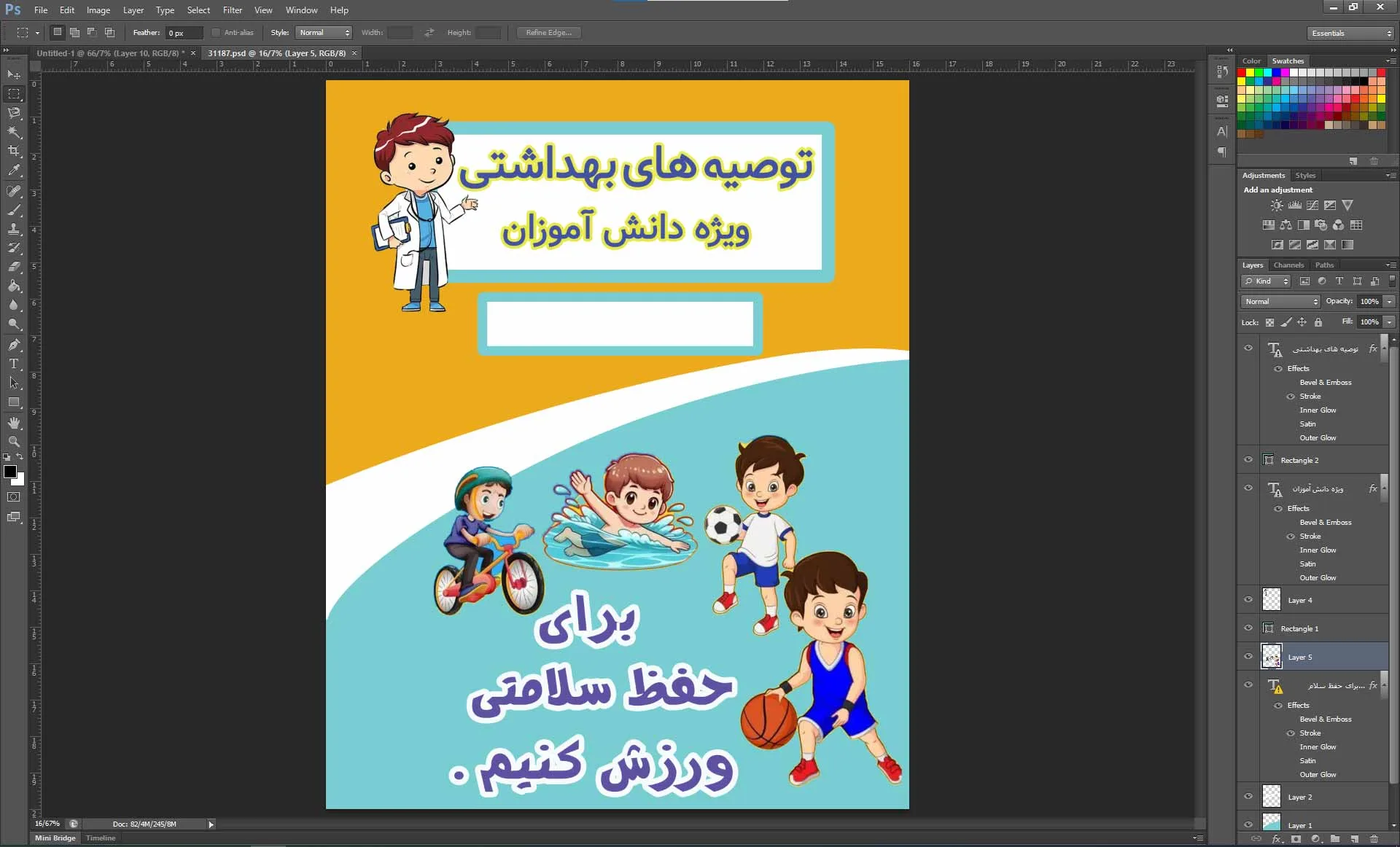Open the Essentials workspace dropdown
1400x847 pixels.
point(1350,34)
